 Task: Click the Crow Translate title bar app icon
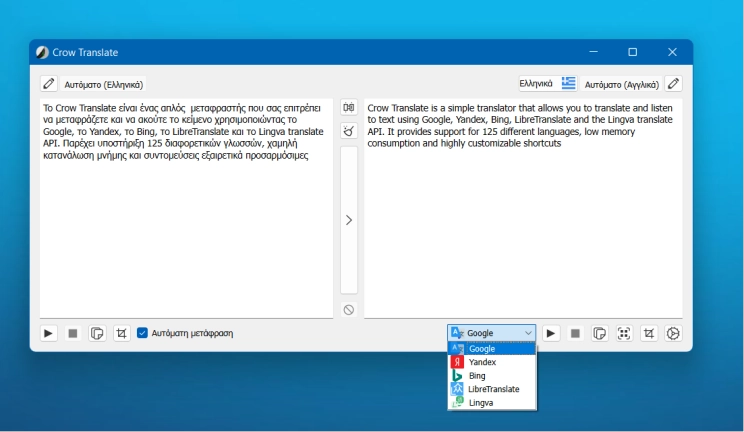coord(42,52)
